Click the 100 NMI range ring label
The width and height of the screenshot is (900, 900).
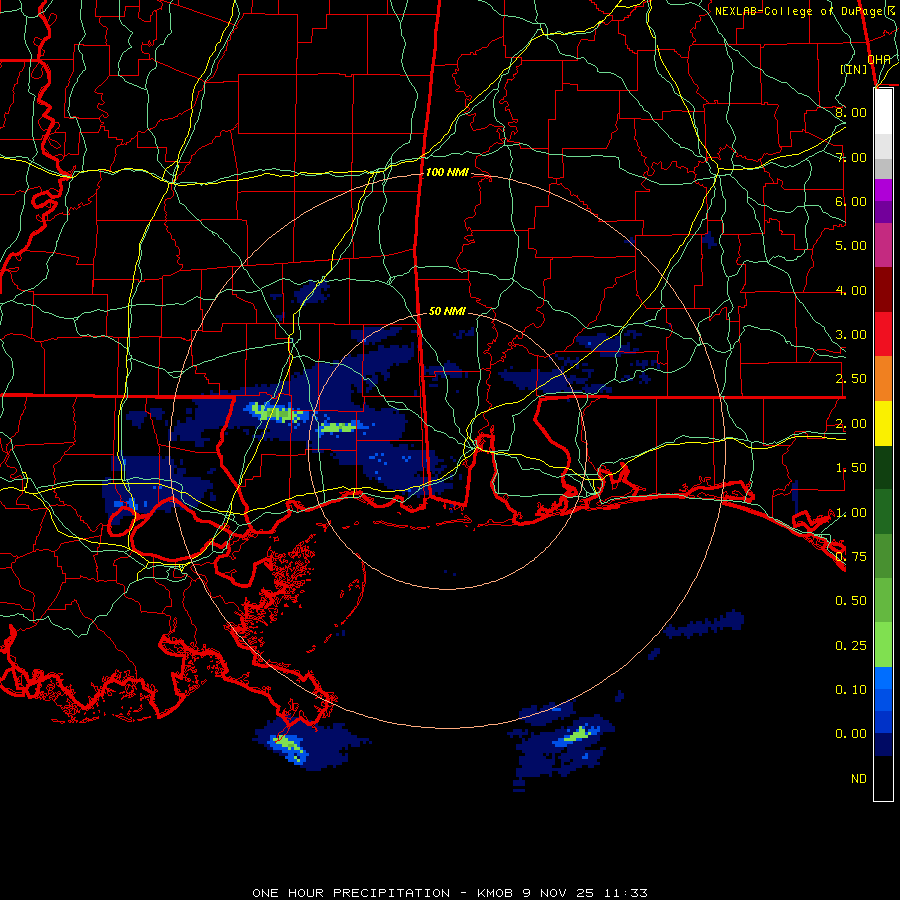pyautogui.click(x=447, y=172)
